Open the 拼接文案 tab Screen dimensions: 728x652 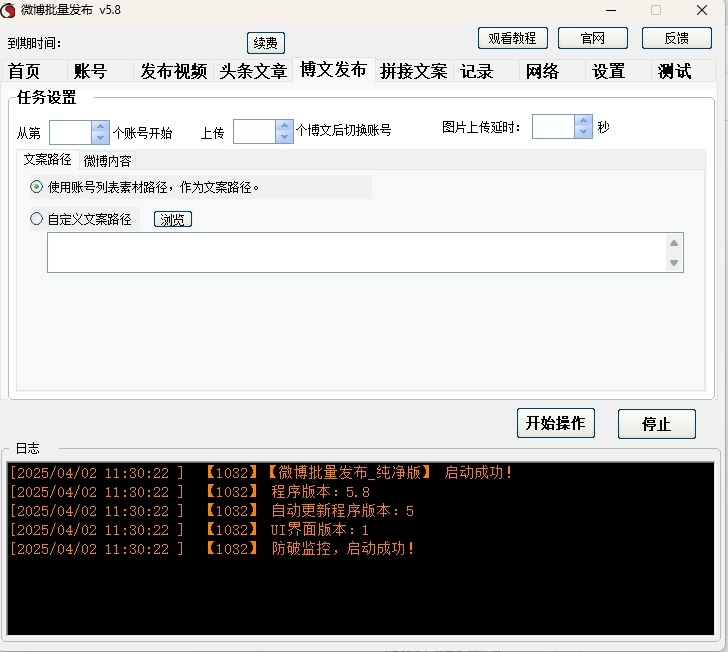pos(414,72)
